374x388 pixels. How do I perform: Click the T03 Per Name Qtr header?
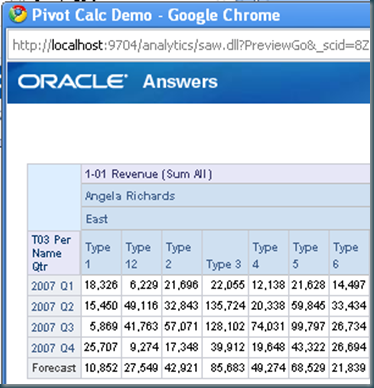click(x=54, y=253)
